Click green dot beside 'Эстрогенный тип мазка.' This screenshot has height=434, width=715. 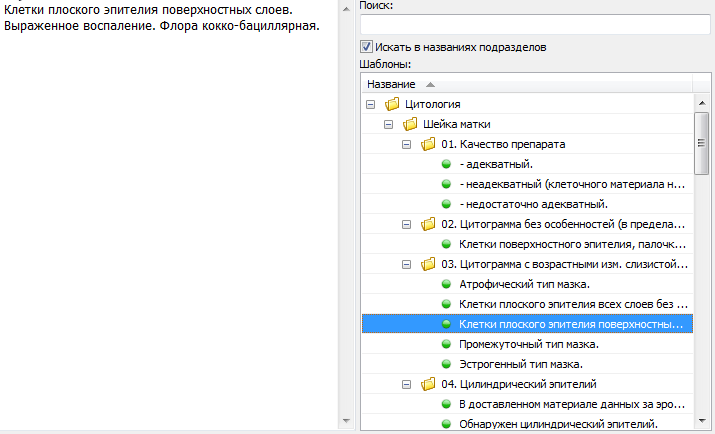pos(446,364)
